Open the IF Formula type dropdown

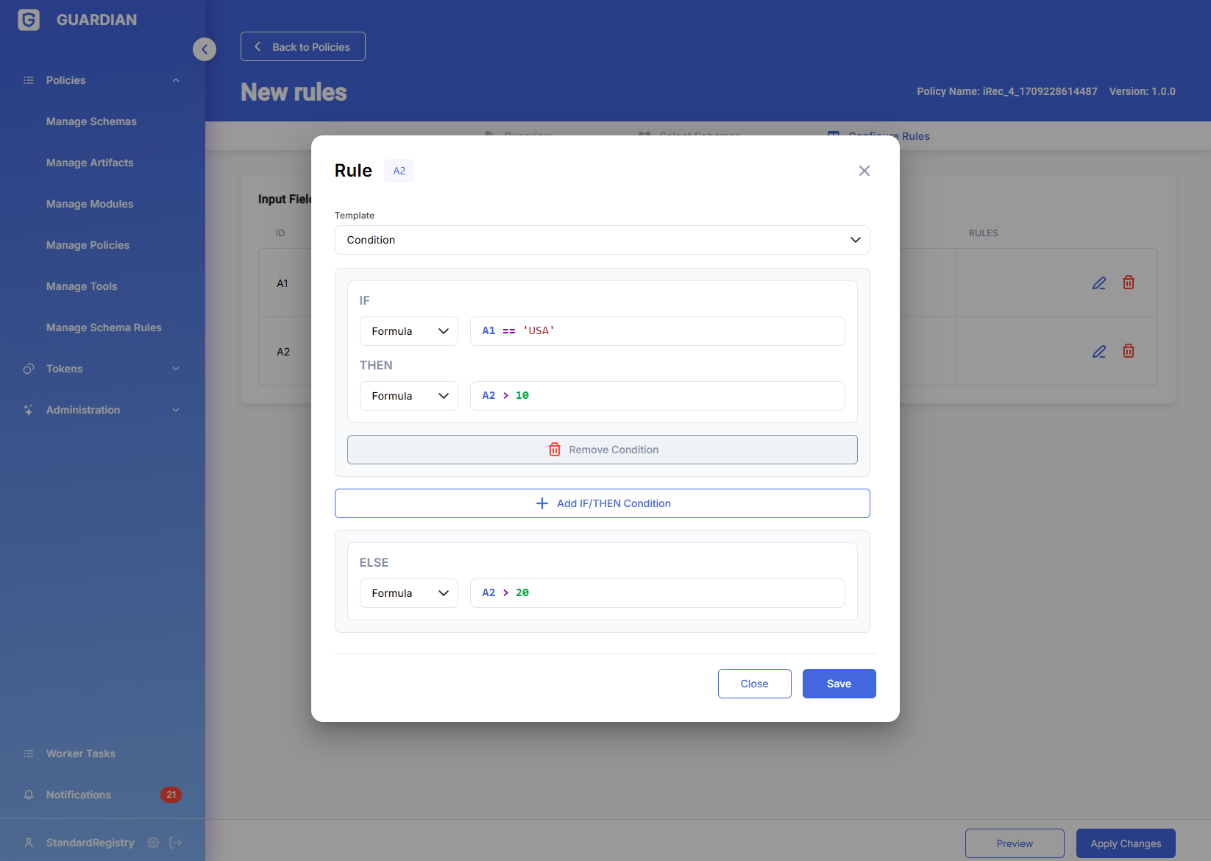point(408,331)
